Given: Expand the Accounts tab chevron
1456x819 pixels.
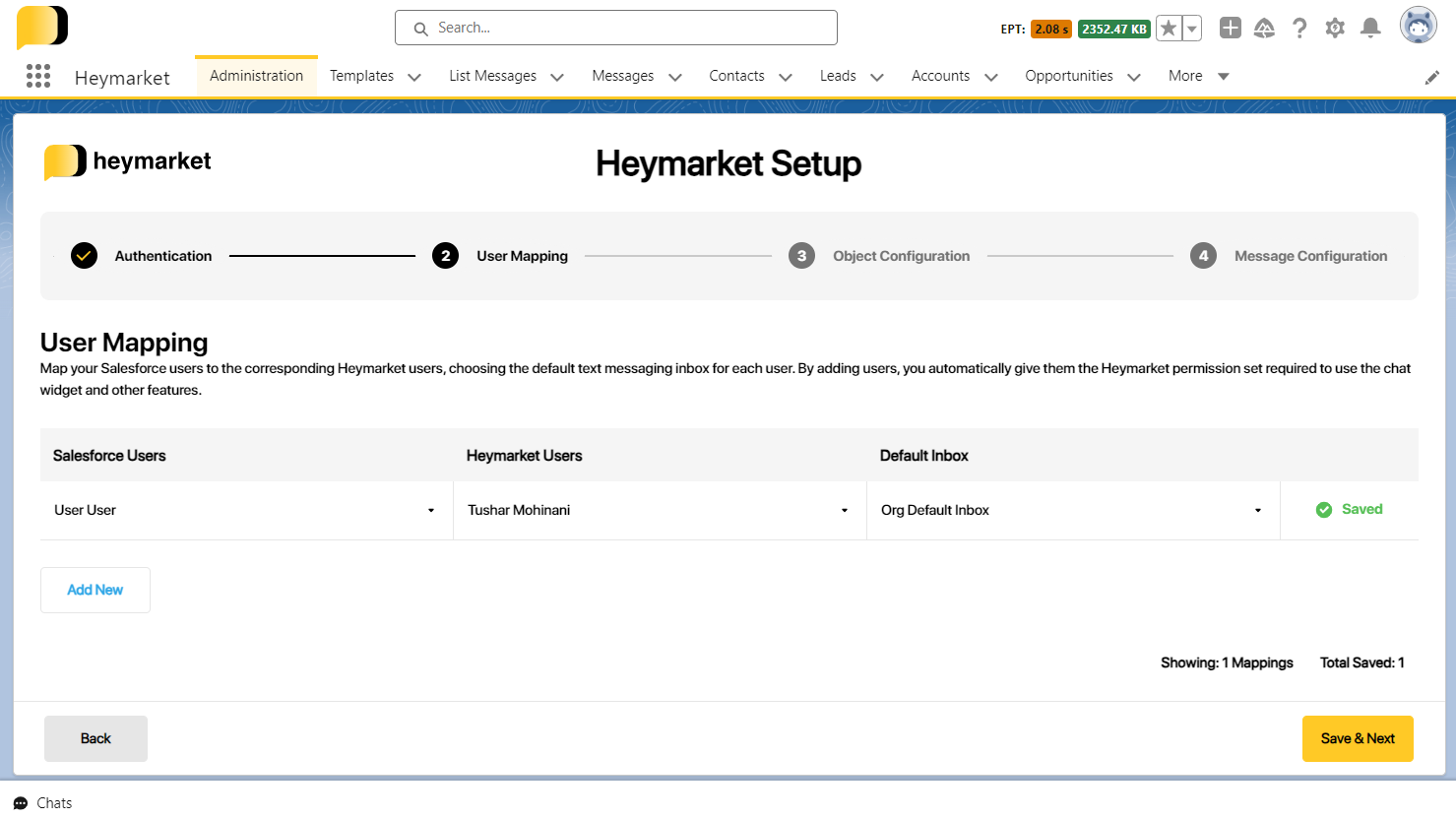Looking at the screenshot, I should point(991,77).
